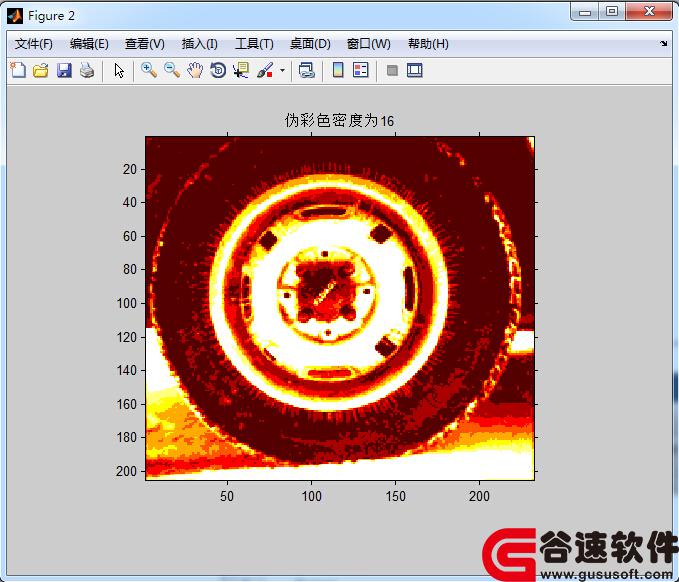Open the 桌面(D) menu
Viewport: 679px width, 582px height.
point(310,44)
